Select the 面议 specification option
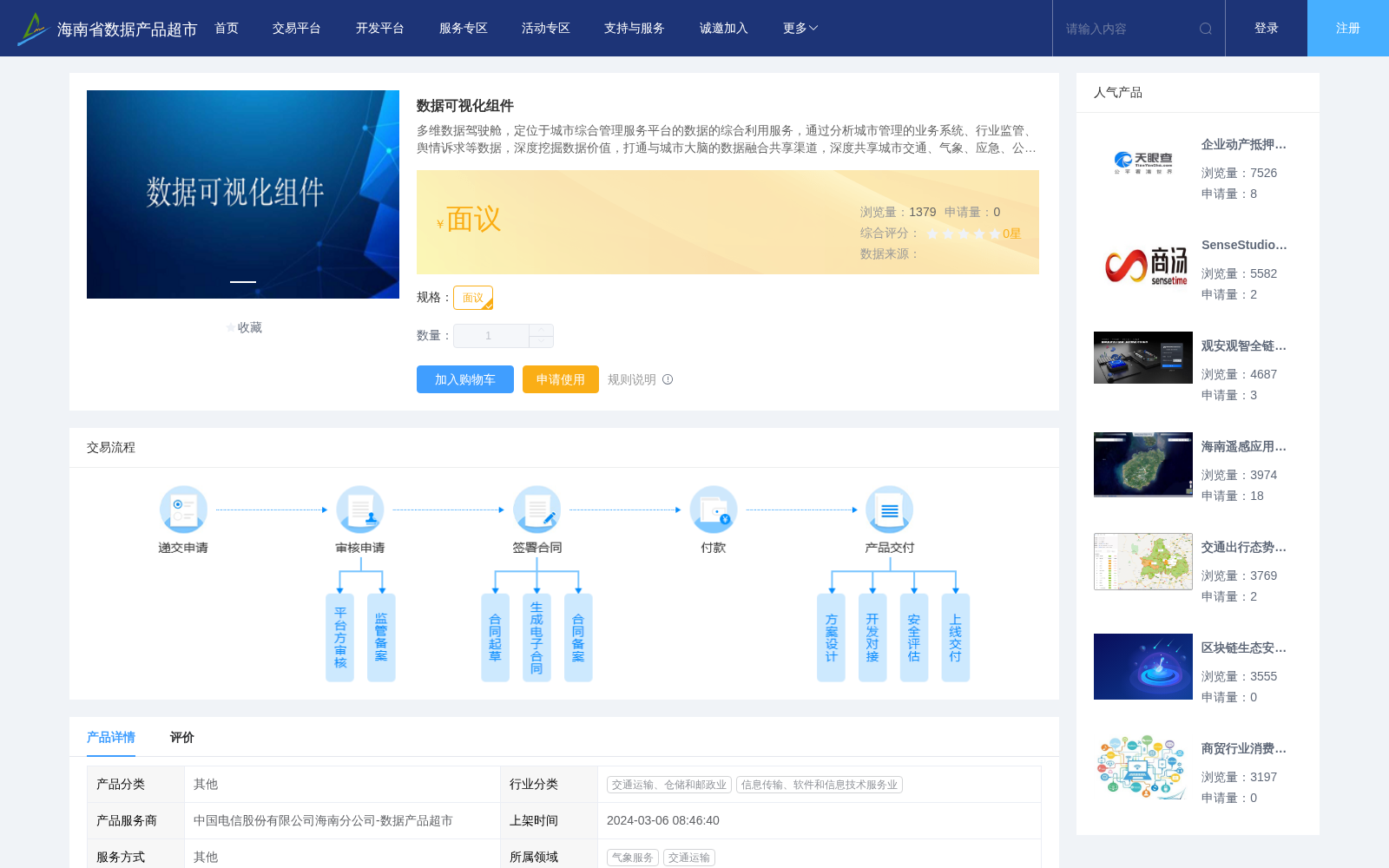 coord(473,298)
